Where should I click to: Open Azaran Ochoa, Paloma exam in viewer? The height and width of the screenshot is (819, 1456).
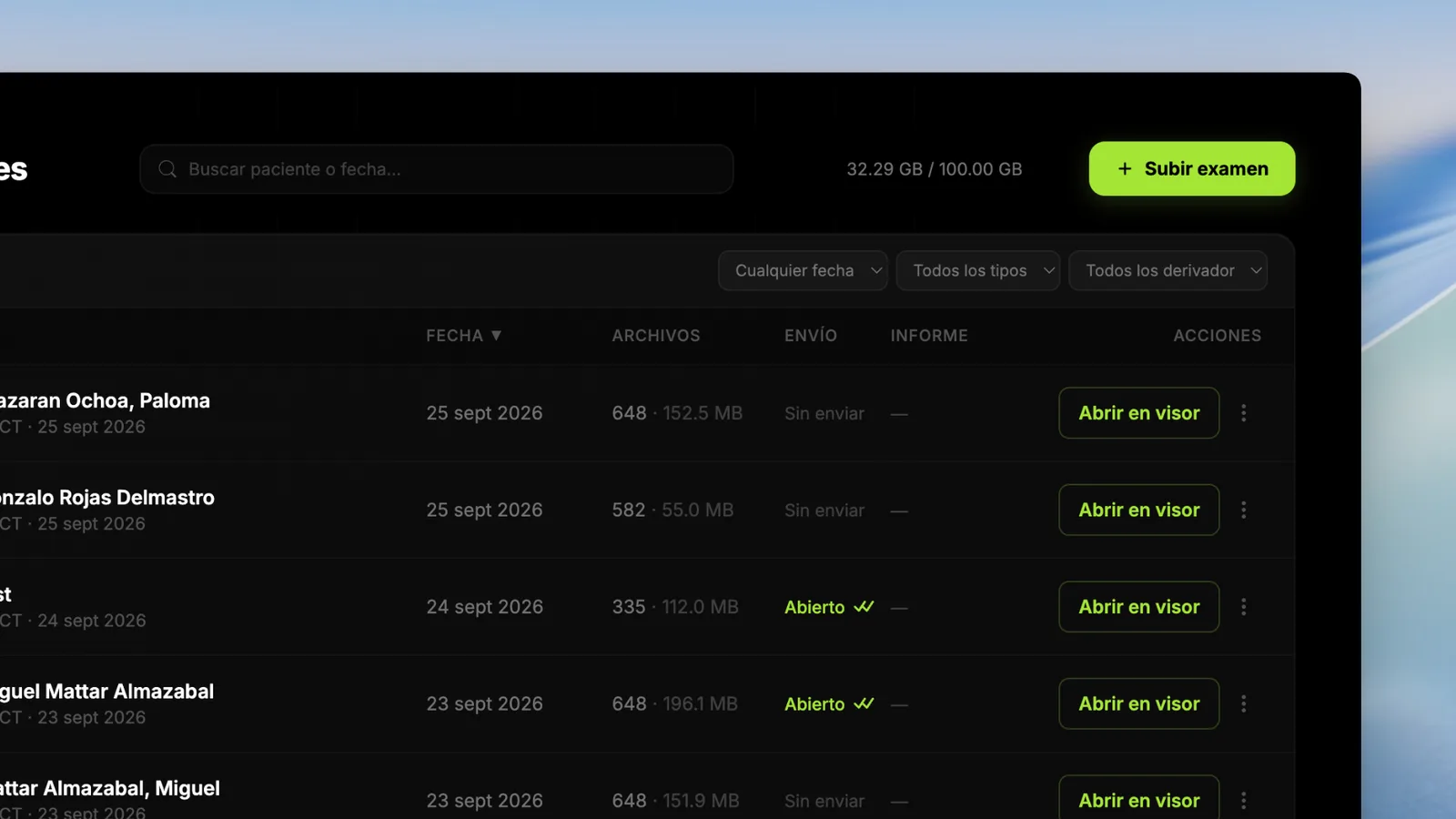[x=1139, y=413]
